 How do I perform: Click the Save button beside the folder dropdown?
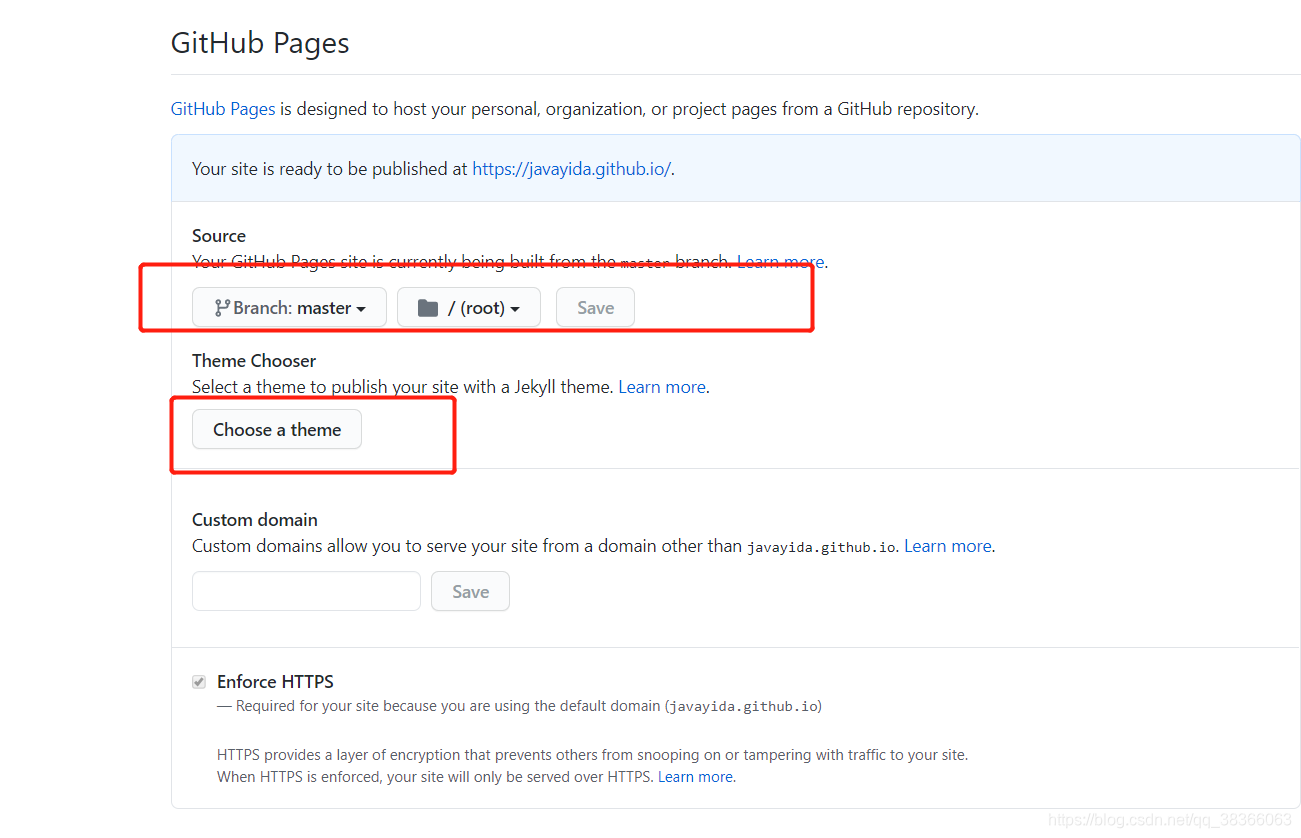(x=595, y=308)
